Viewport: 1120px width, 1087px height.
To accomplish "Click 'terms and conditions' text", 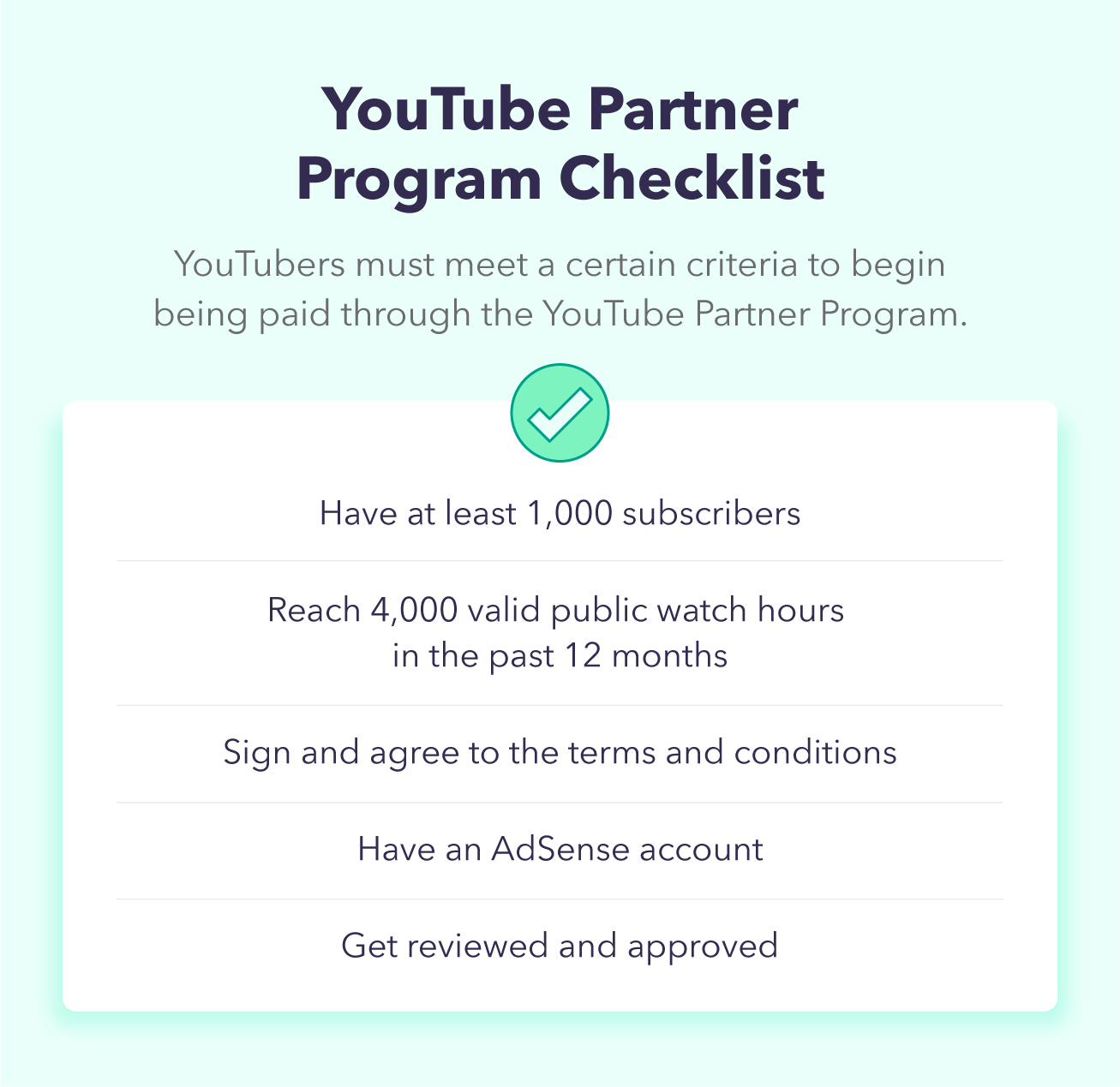I will (733, 752).
